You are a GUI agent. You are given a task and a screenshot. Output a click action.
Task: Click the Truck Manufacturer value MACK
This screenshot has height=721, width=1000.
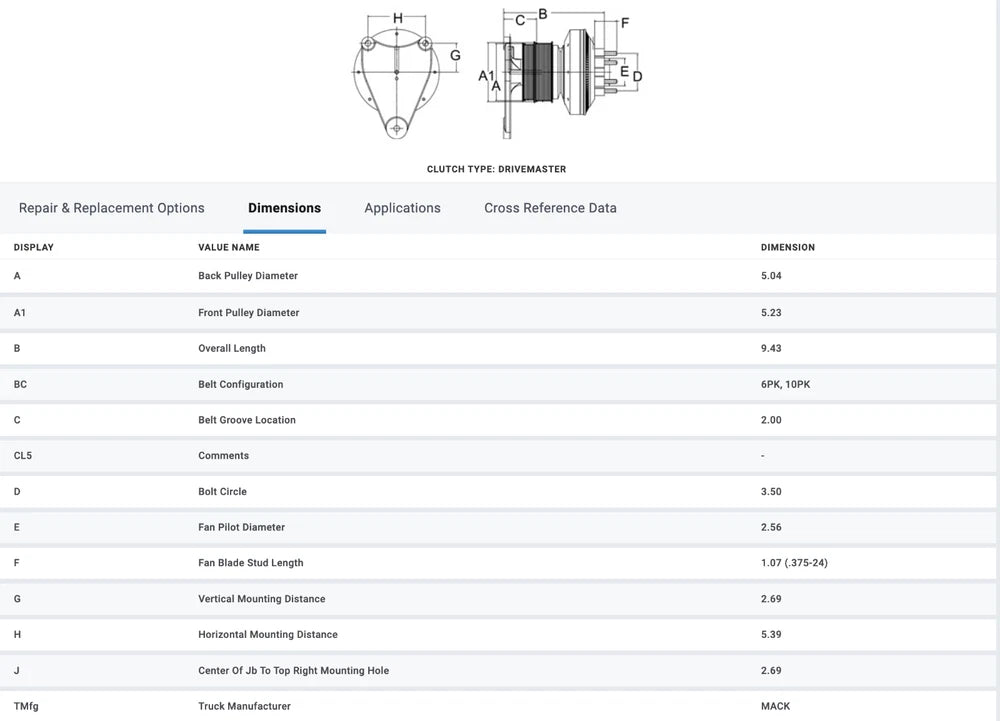pyautogui.click(x=775, y=706)
